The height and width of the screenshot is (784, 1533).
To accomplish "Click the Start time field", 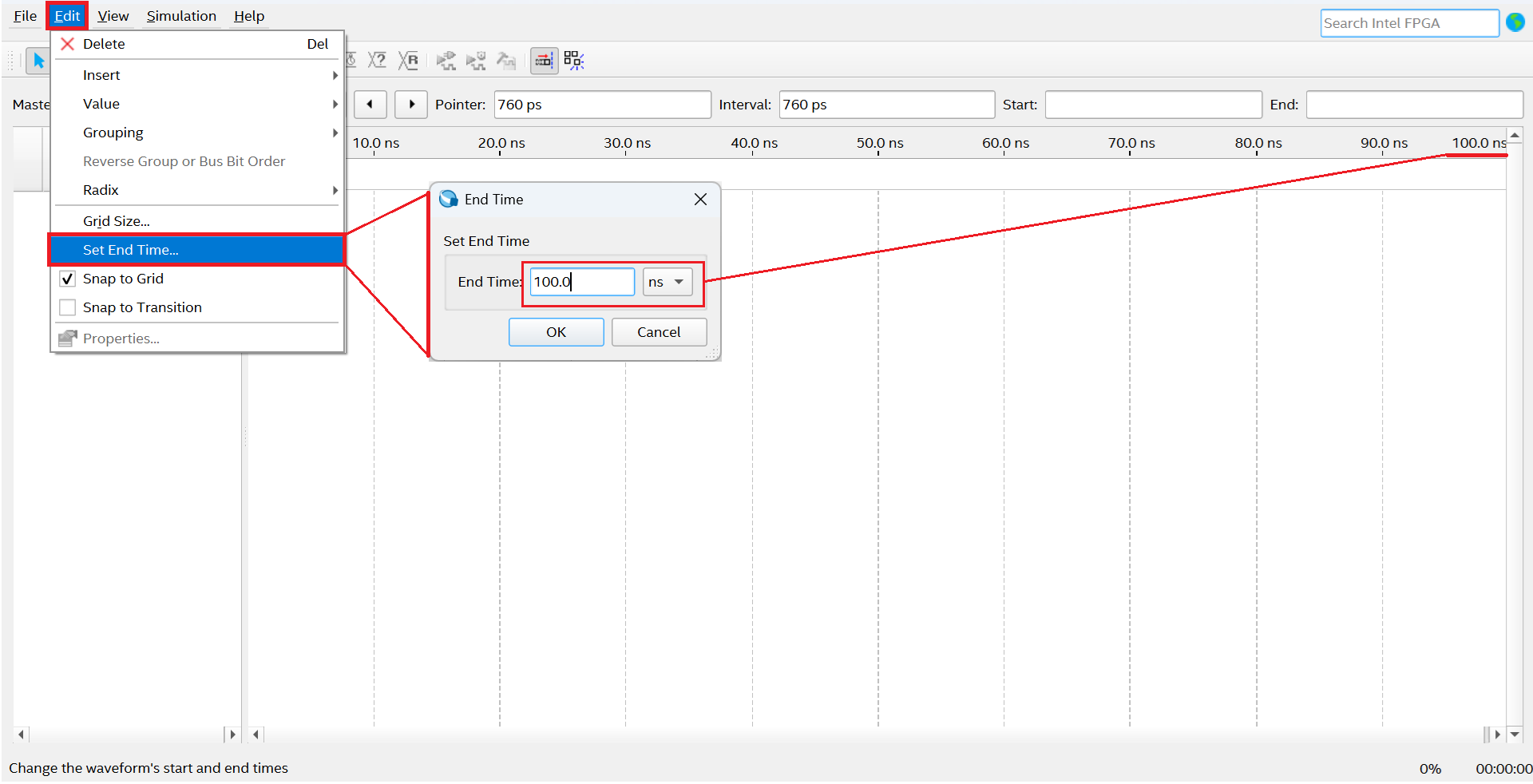I will [1154, 105].
